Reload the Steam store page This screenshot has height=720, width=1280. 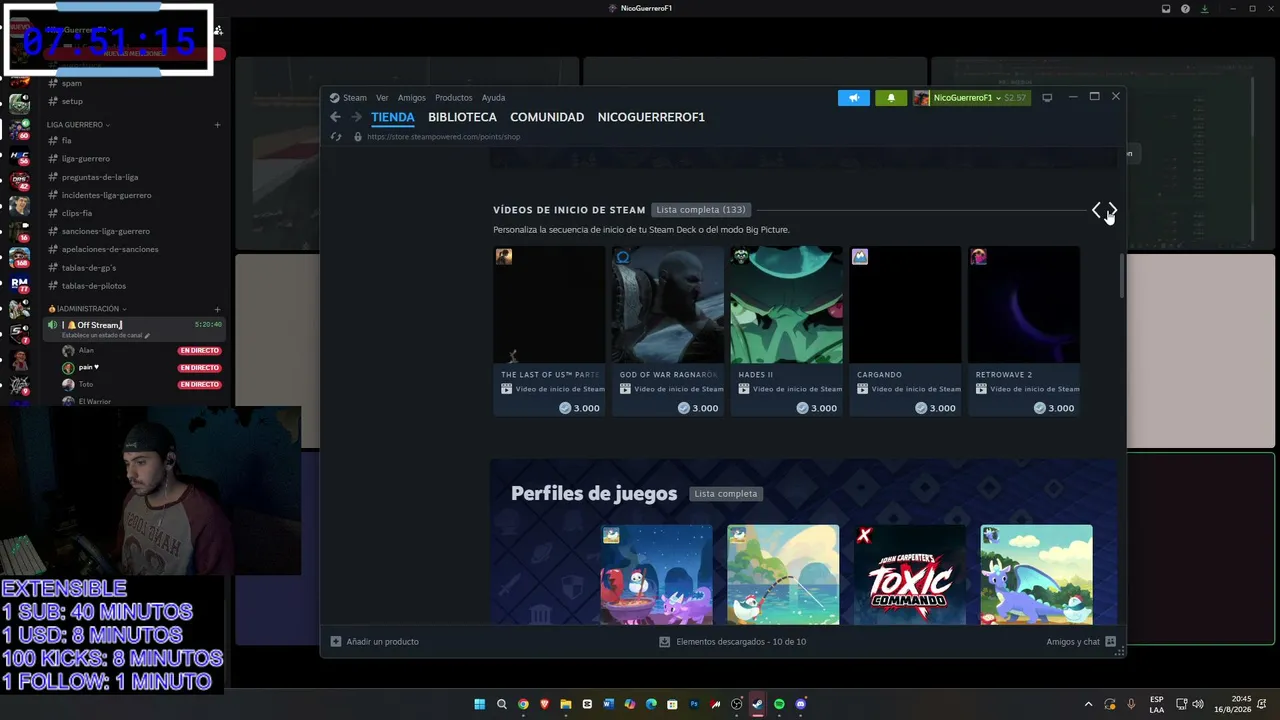coord(336,137)
